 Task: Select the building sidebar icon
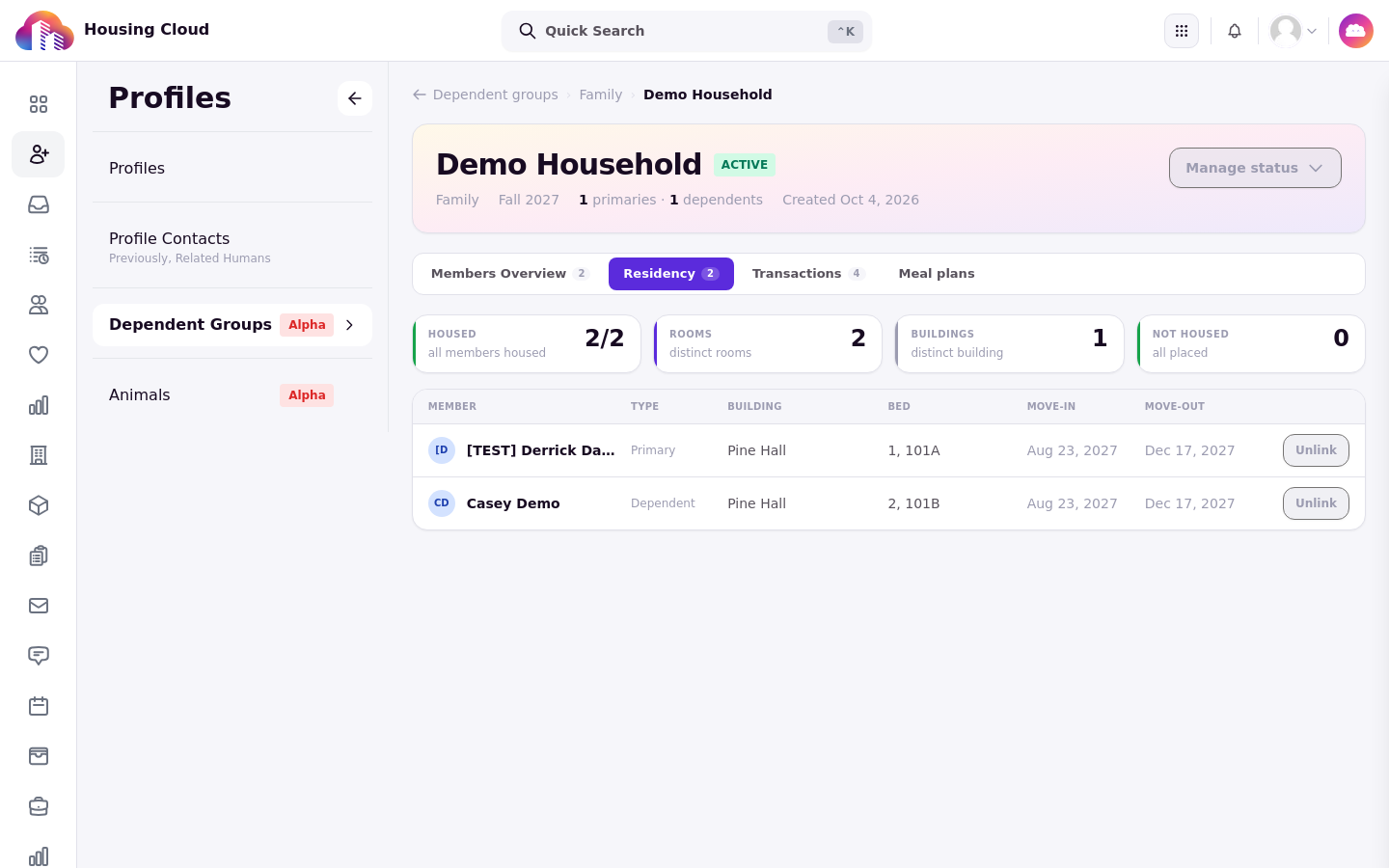[x=39, y=455]
